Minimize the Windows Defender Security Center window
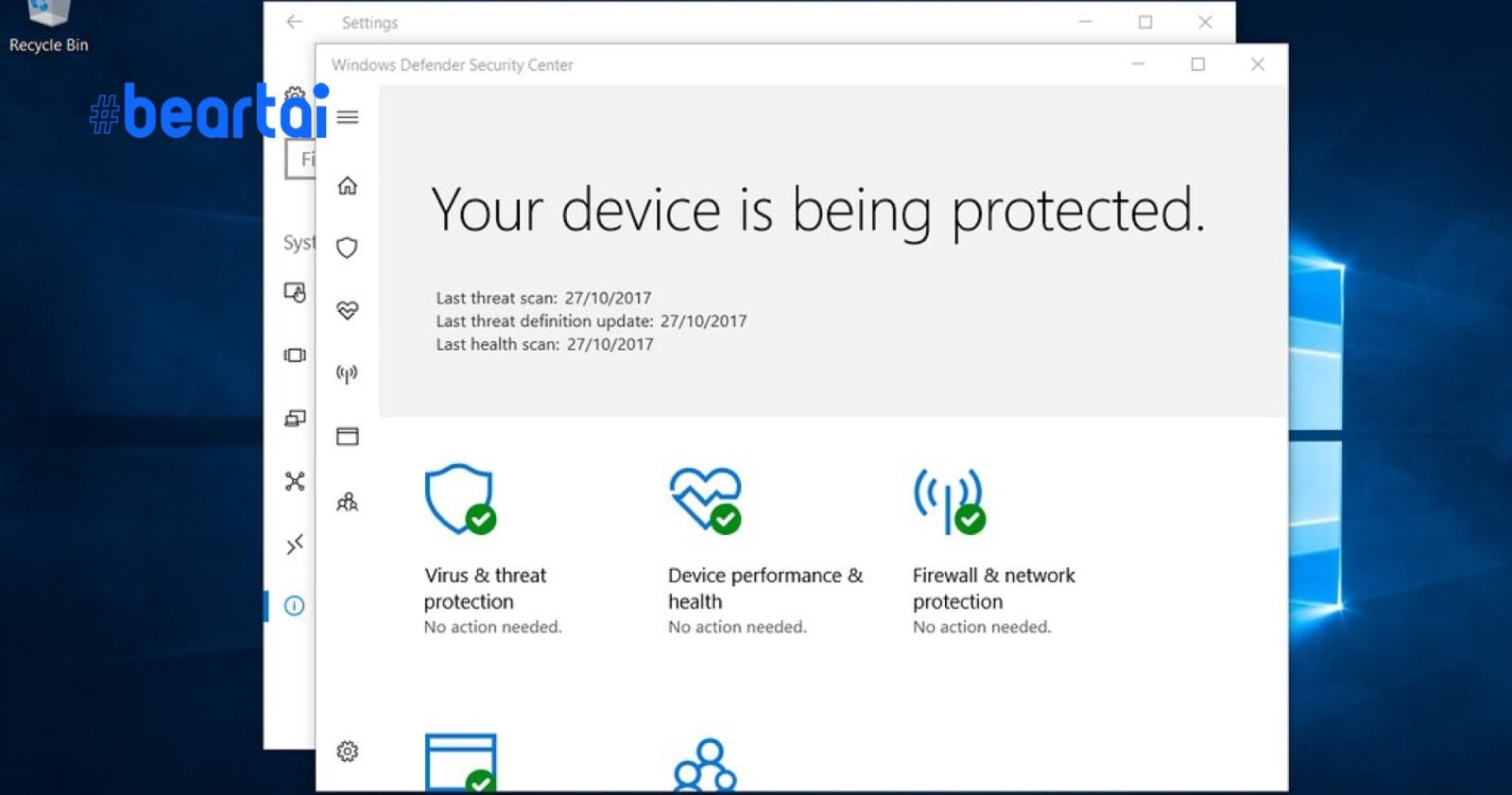The width and height of the screenshot is (1512, 795). tap(1138, 64)
